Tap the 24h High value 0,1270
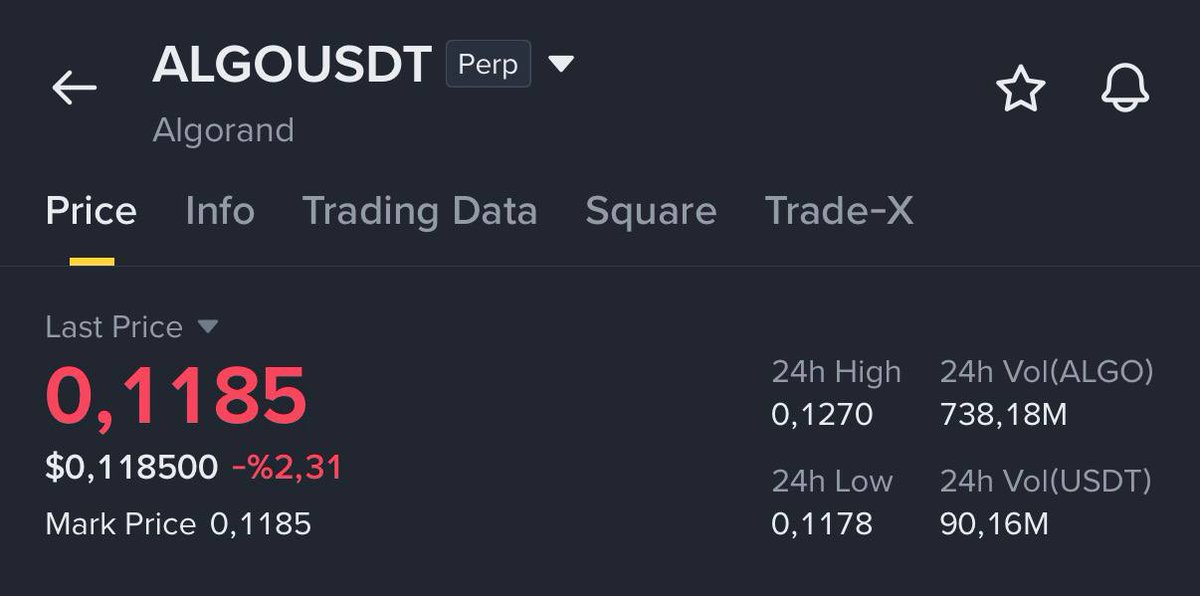Screen dimensions: 1200x596 tap(822, 414)
